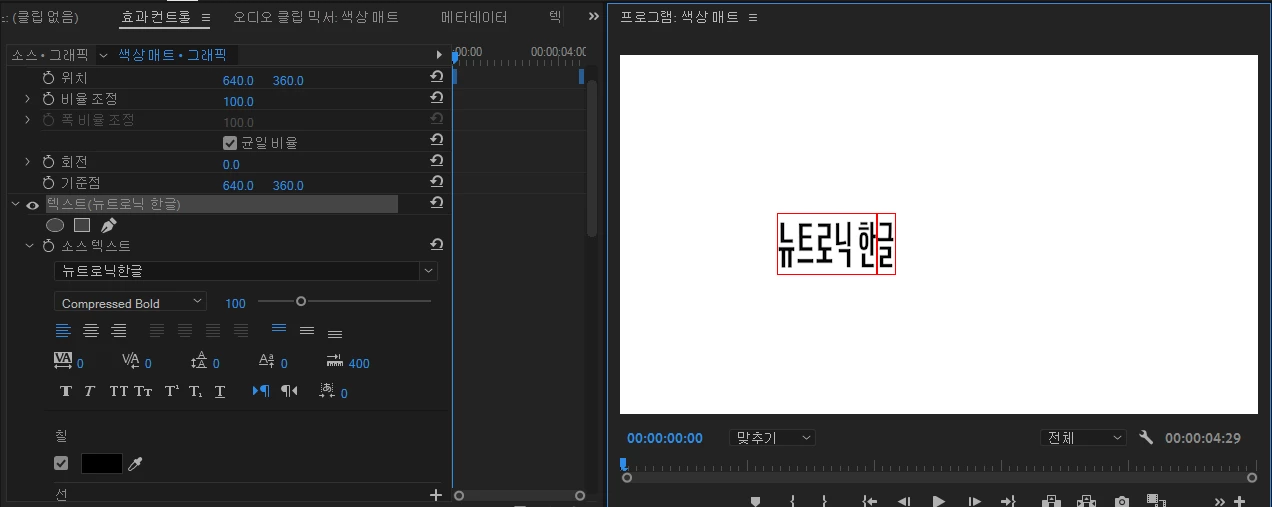
Task: Select the free draw bezier pen mask
Action: click(x=109, y=226)
